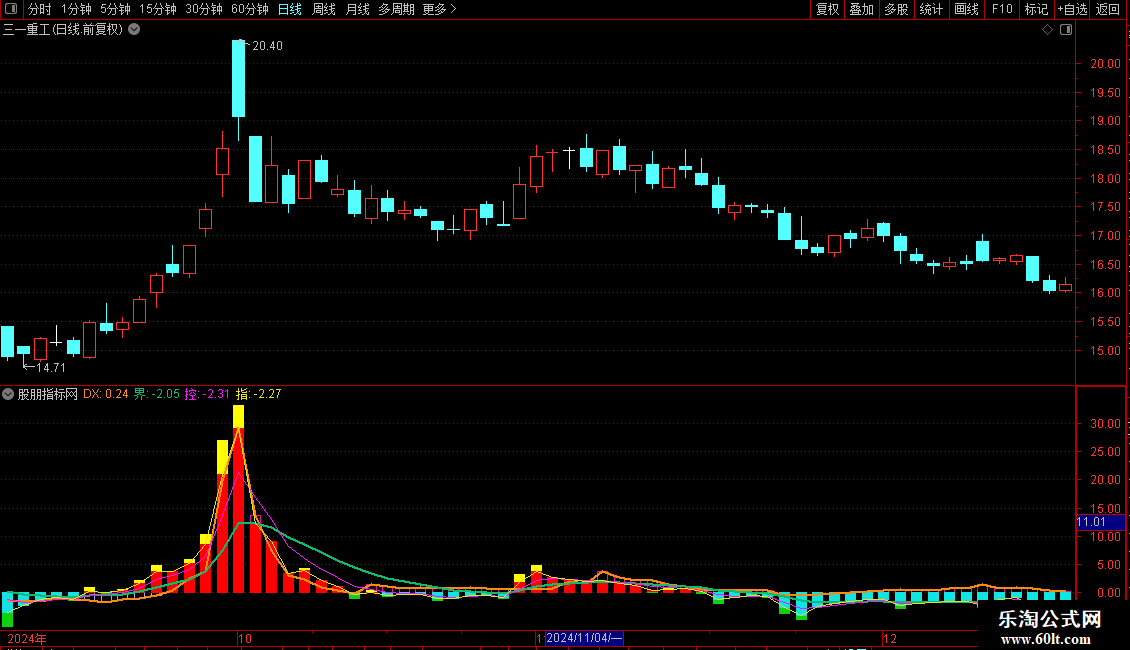Switch to 月线 monthly chart
The width and height of the screenshot is (1130, 650).
pos(357,9)
